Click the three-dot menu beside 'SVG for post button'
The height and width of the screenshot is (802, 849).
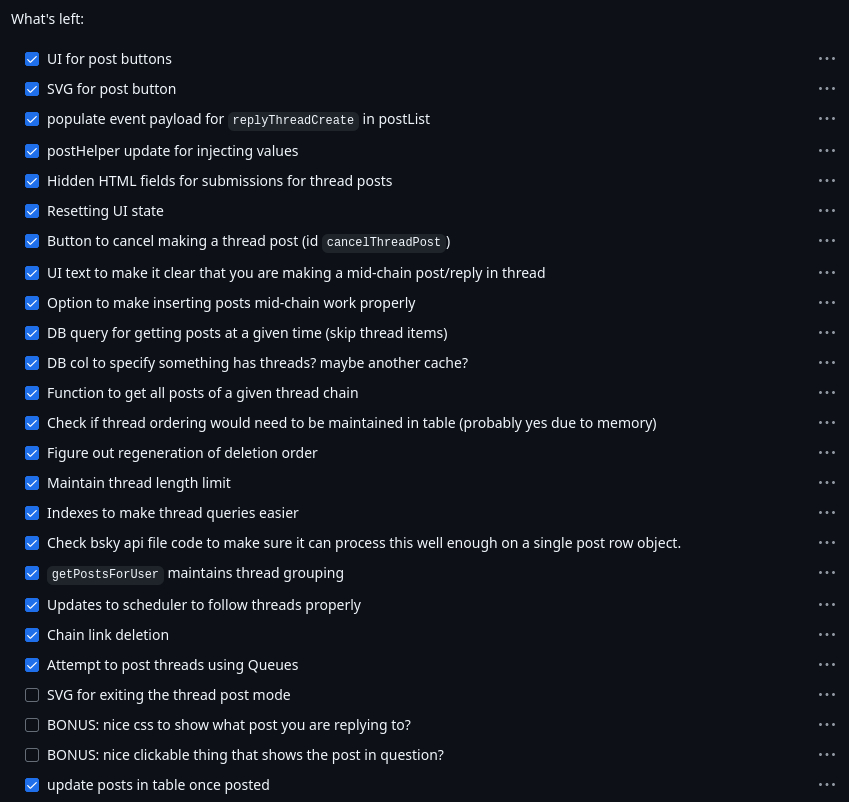(826, 89)
